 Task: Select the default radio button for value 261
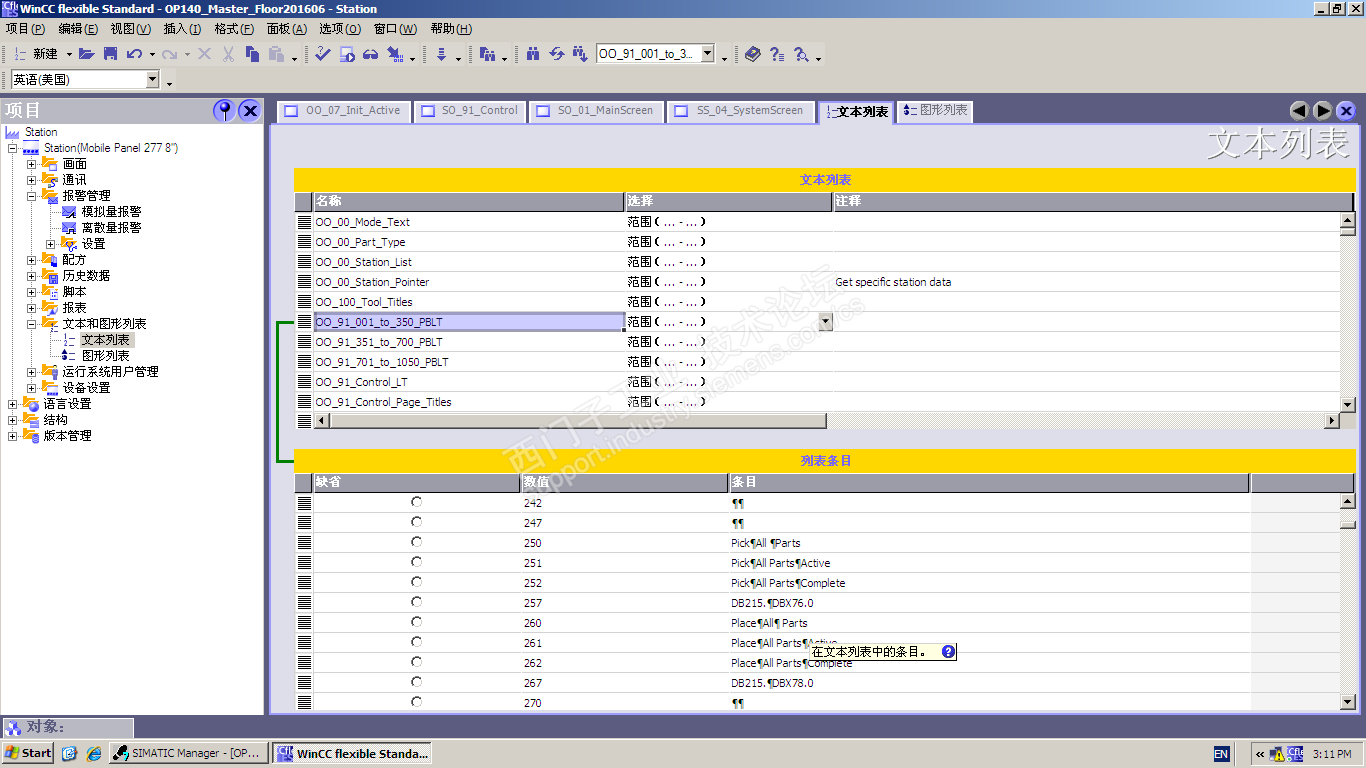(x=416, y=642)
